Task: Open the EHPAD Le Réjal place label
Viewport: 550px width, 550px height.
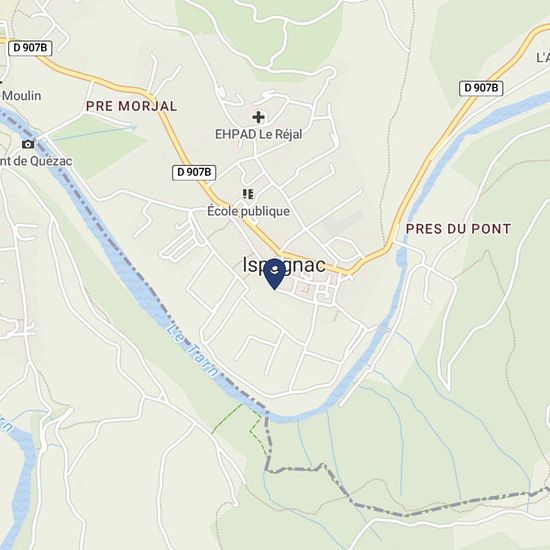Action: click(x=259, y=134)
